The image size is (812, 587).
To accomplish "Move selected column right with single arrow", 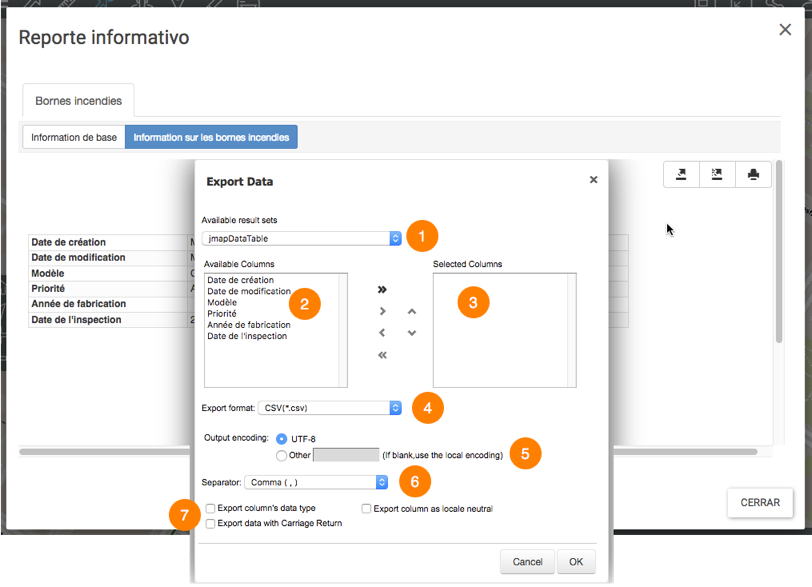I will point(382,311).
